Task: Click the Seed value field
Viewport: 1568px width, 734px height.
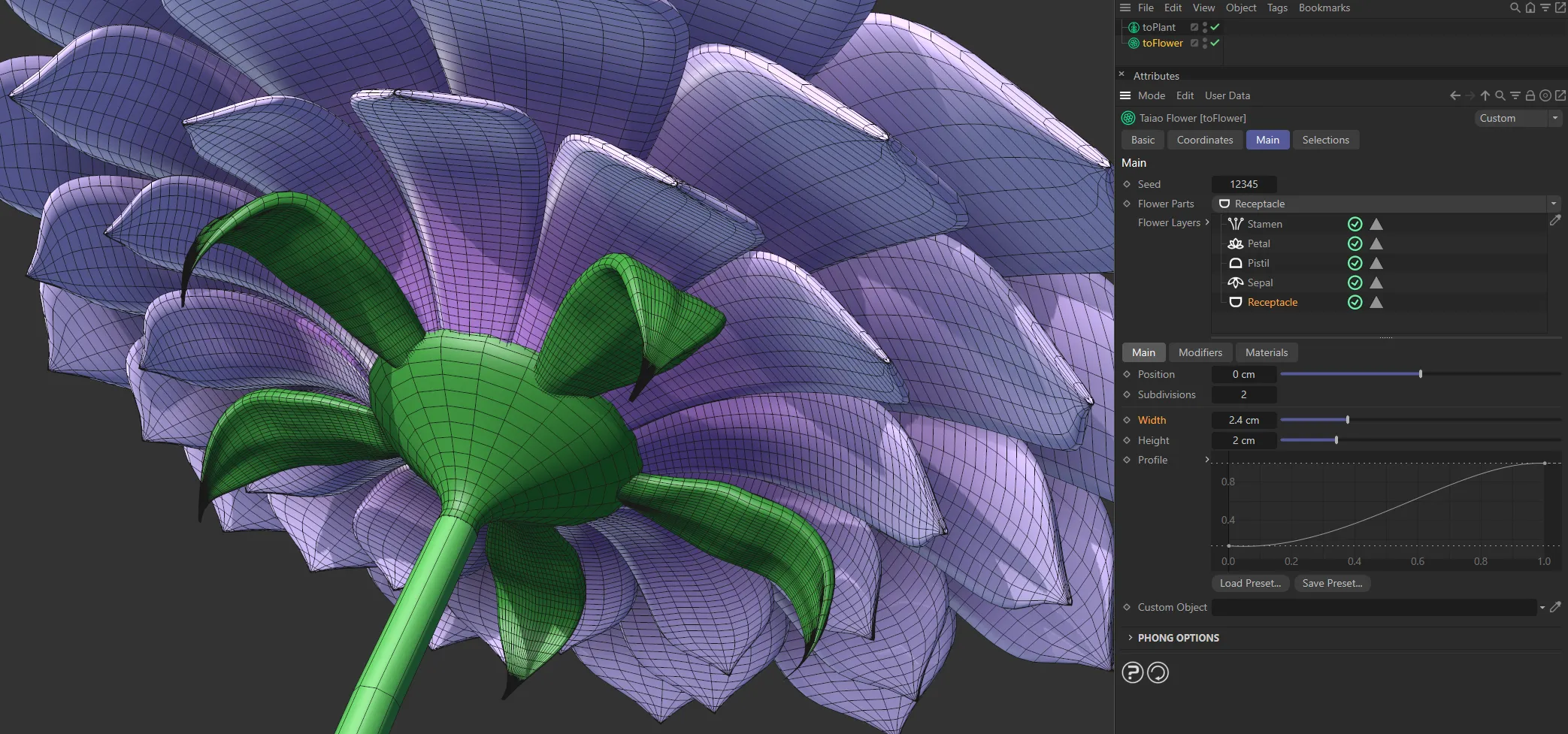Action: [x=1245, y=184]
